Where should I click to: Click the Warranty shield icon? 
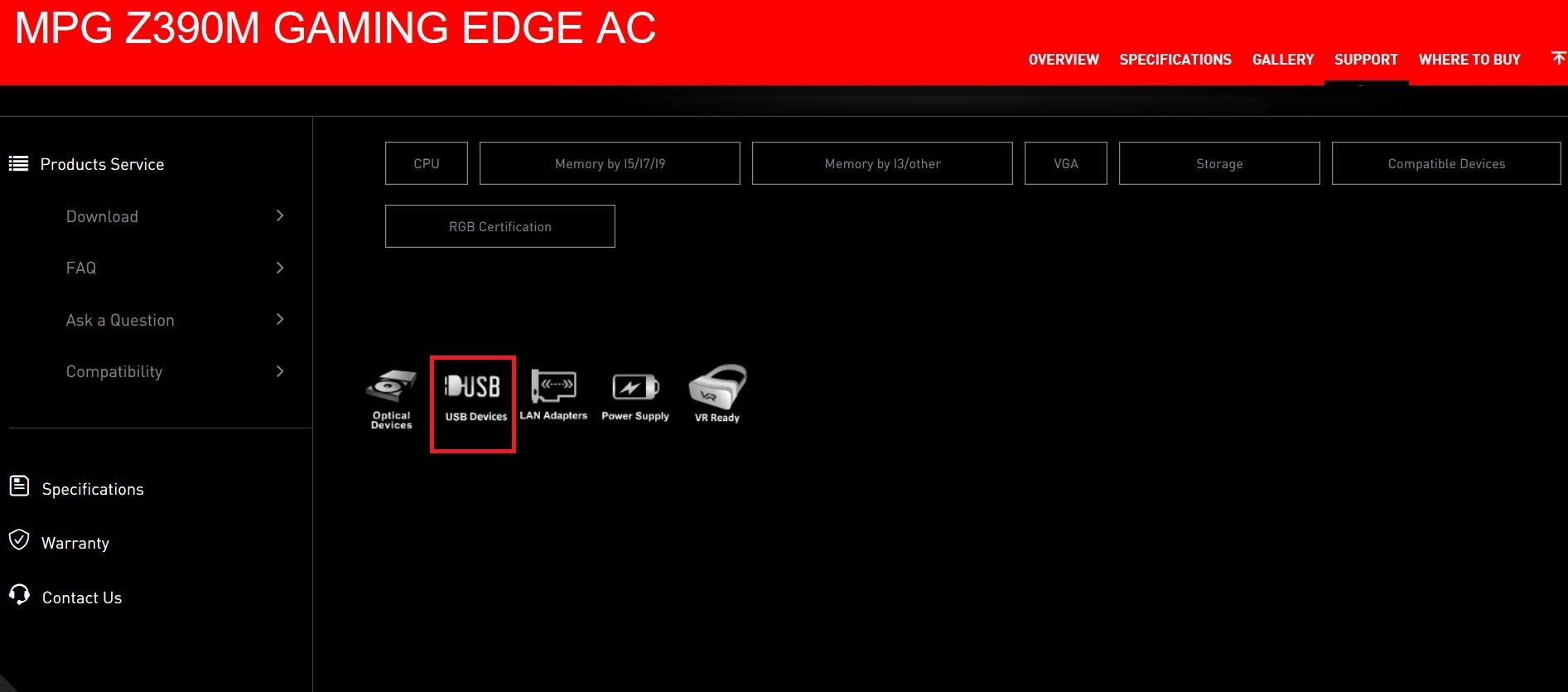(19, 541)
